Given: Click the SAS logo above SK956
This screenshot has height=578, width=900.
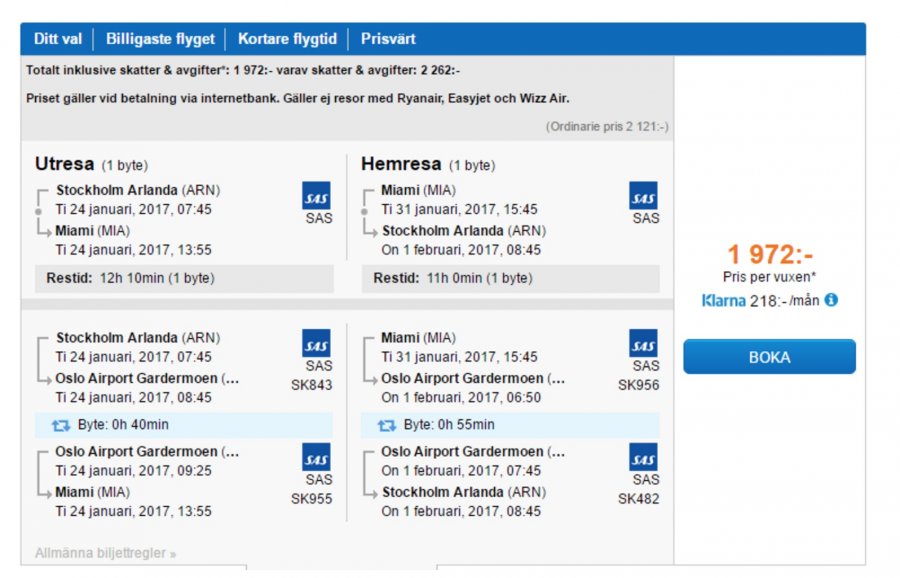Looking at the screenshot, I should click(643, 343).
